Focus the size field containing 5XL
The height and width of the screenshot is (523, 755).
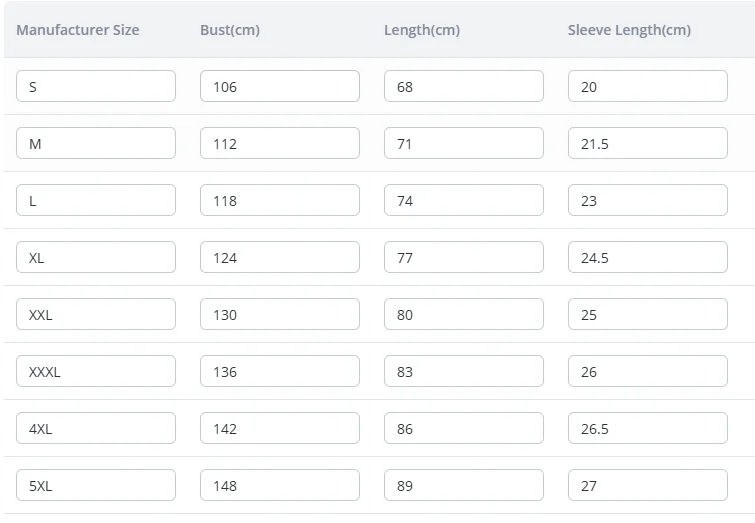click(x=96, y=485)
